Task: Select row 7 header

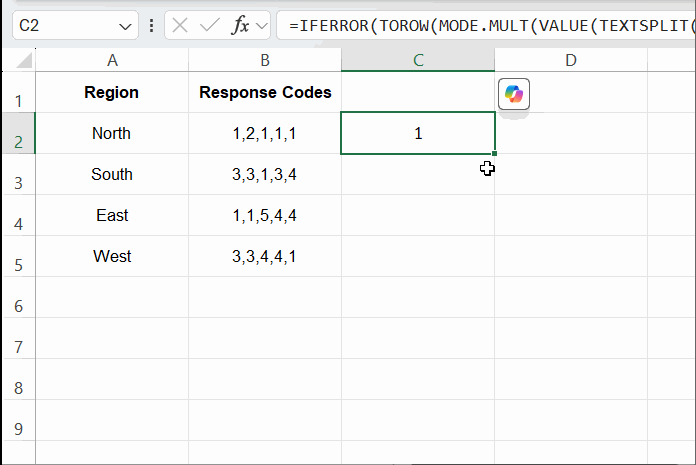Action: point(18,338)
